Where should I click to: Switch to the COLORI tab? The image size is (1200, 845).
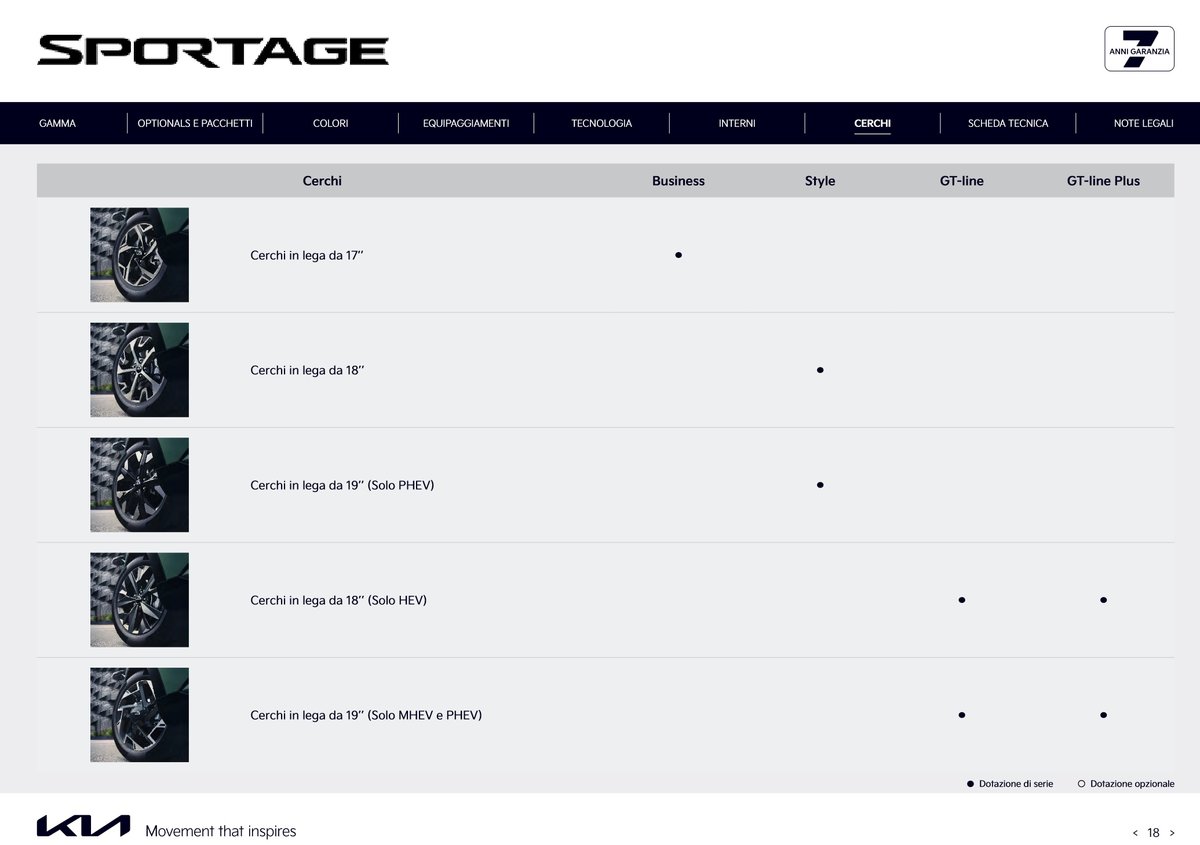coord(331,123)
